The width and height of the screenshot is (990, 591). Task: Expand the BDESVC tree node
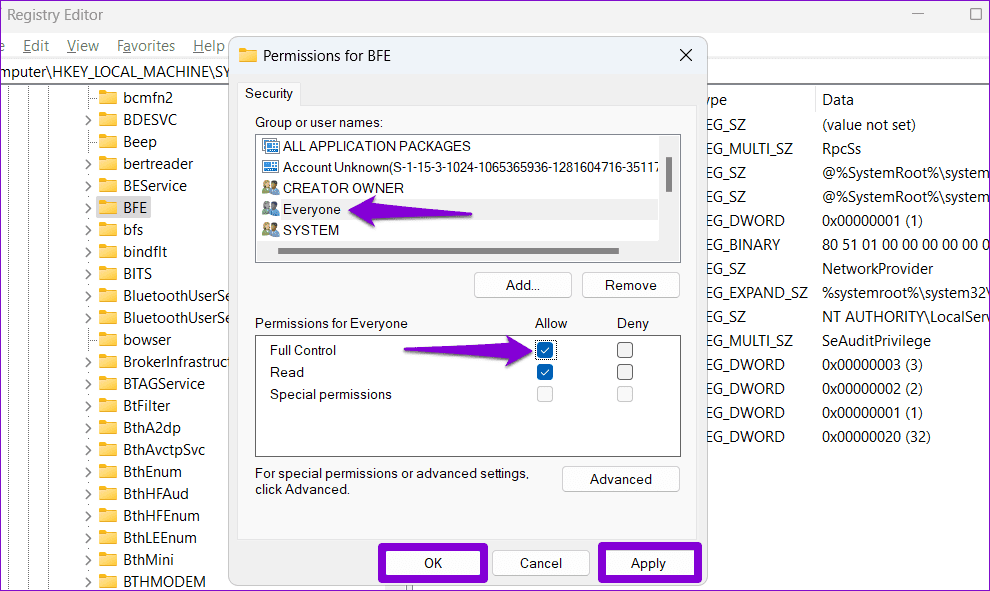tap(88, 120)
